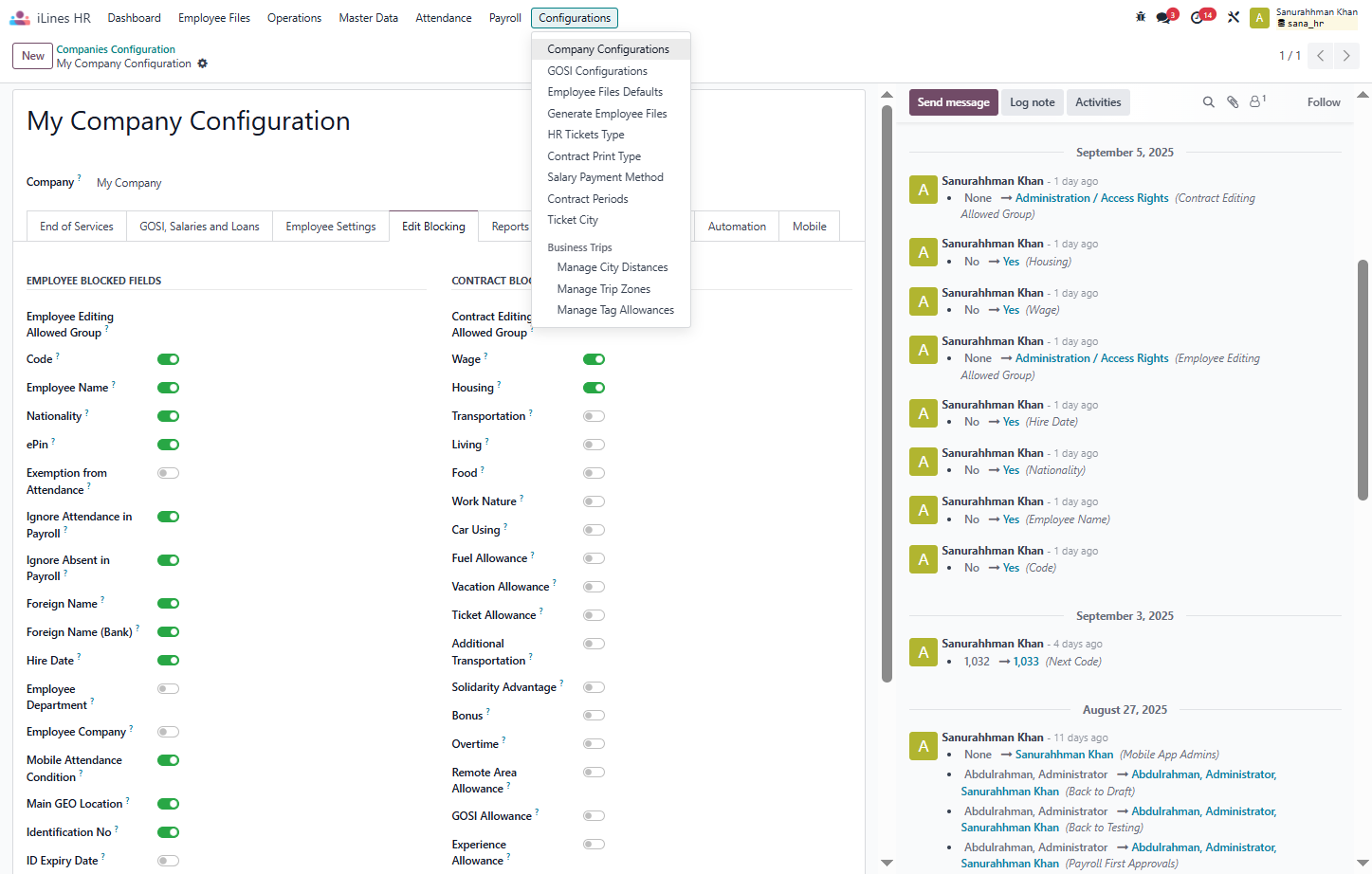
Task: Open Companies Configuration breadcrumb link
Action: [116, 49]
